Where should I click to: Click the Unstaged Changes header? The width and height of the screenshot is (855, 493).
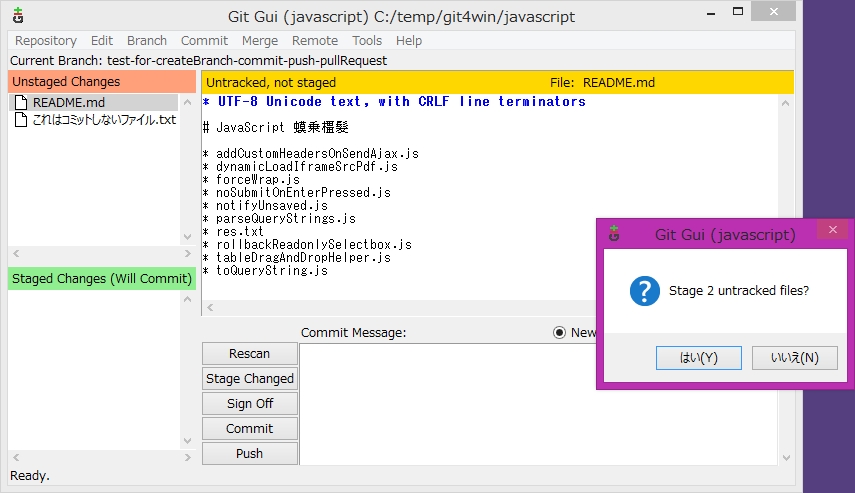tap(101, 82)
